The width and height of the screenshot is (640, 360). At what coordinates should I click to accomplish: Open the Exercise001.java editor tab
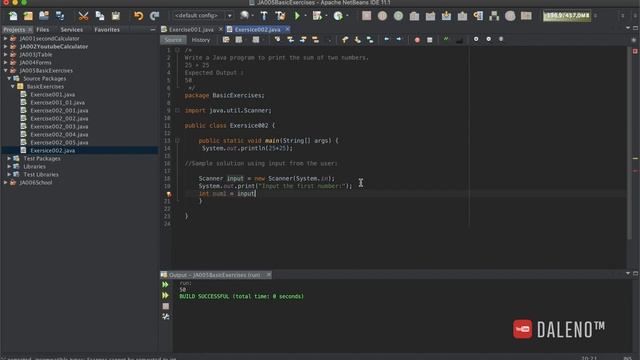tap(191, 30)
